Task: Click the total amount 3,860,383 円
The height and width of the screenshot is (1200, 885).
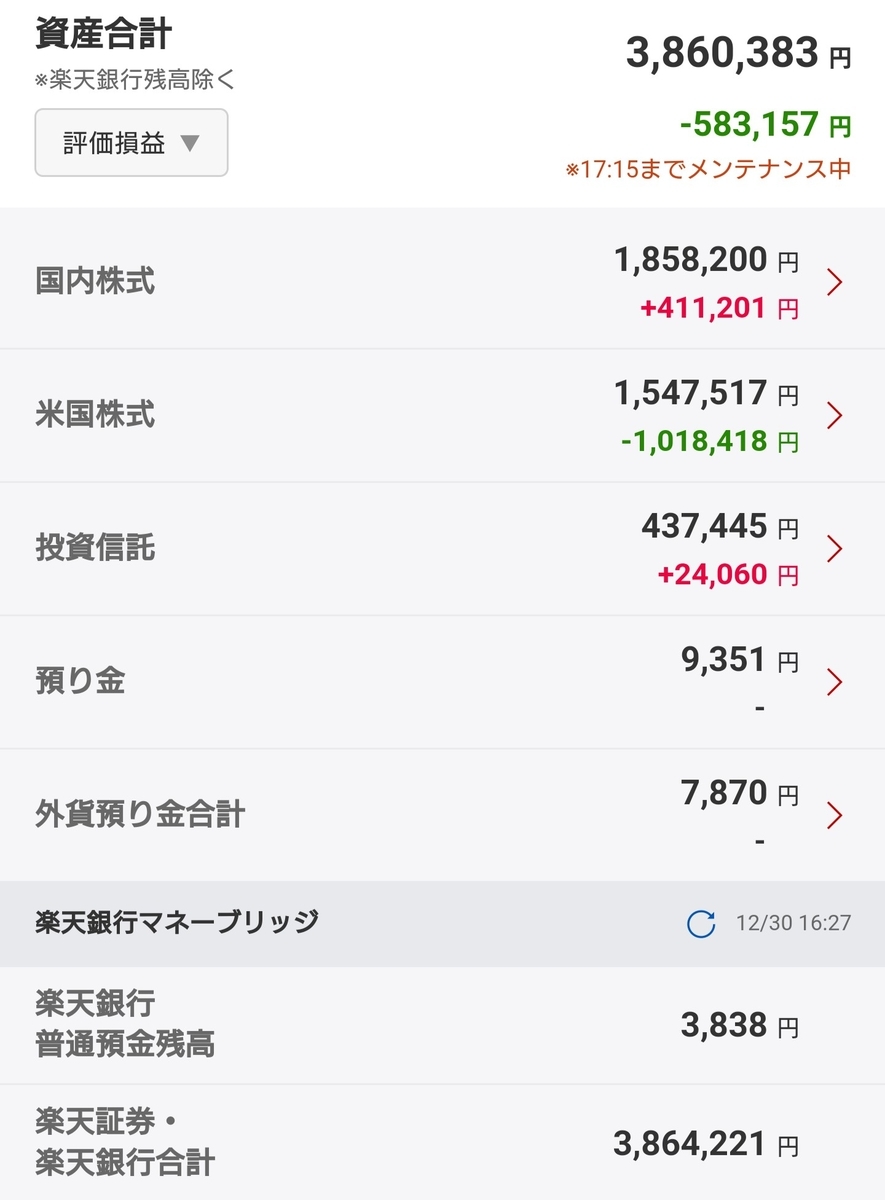Action: 739,54
